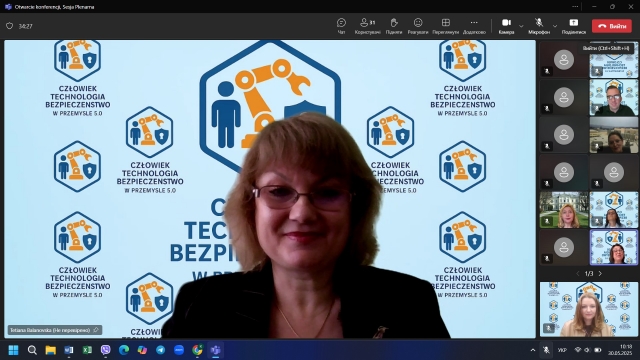Open Microsoft Word from the taskbar
This screenshot has width=640, height=360.
click(x=69, y=350)
